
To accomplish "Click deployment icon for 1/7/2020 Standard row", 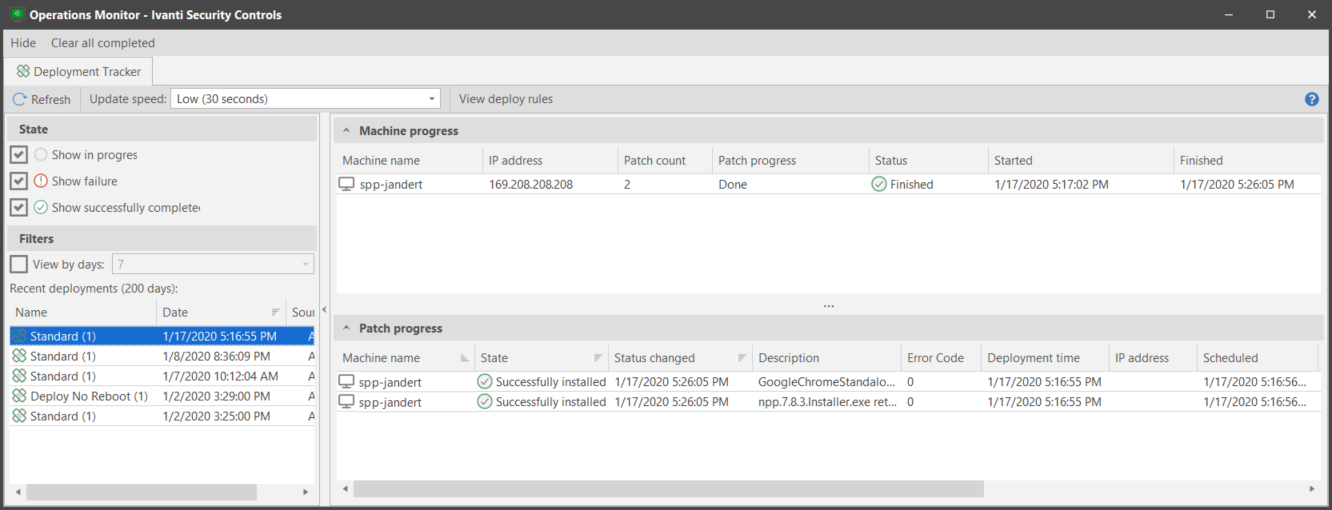I will point(19,376).
